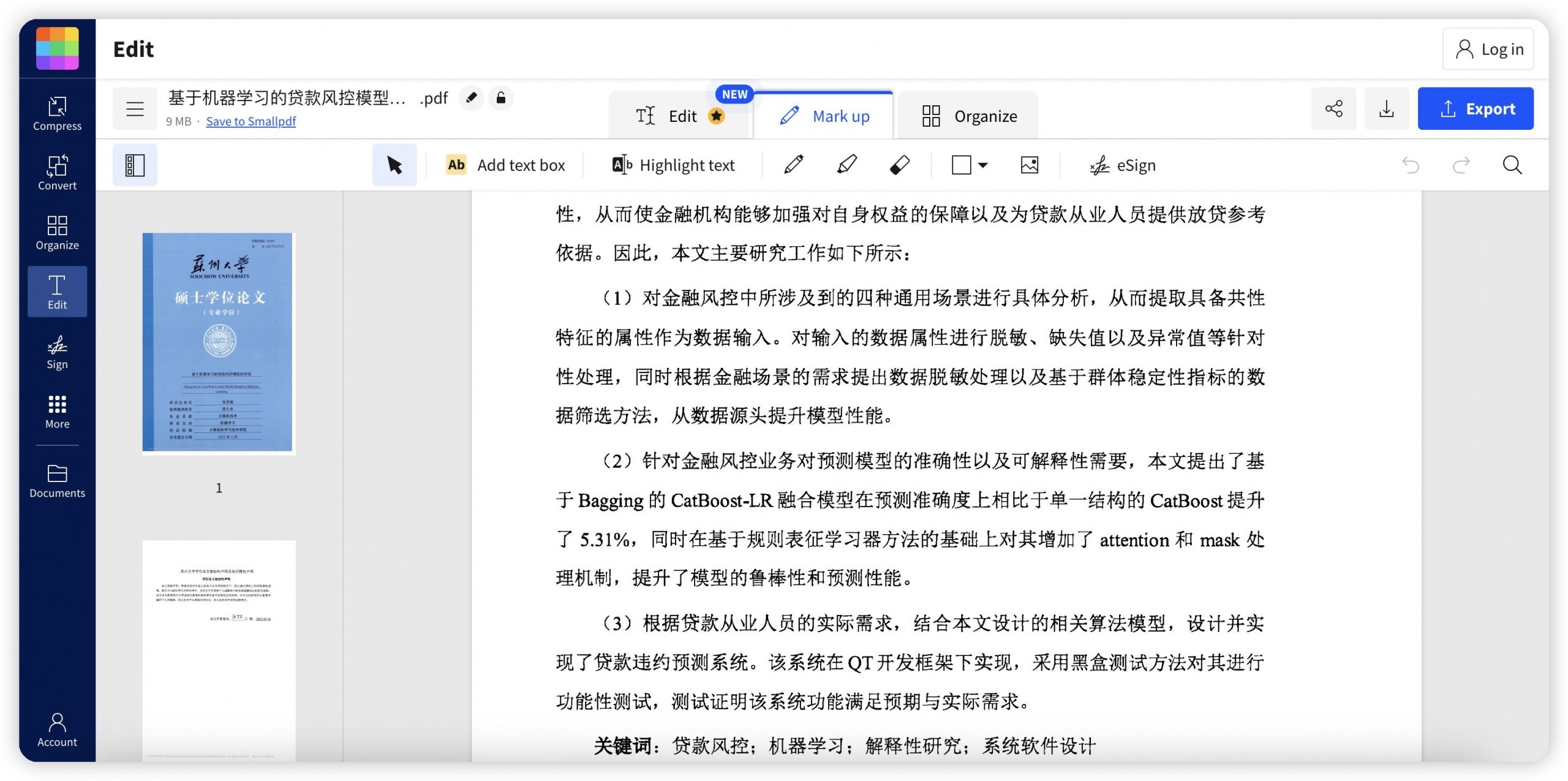
Task: Click the paragraph beginning with (3)
Action: pyautogui.click(x=910, y=662)
